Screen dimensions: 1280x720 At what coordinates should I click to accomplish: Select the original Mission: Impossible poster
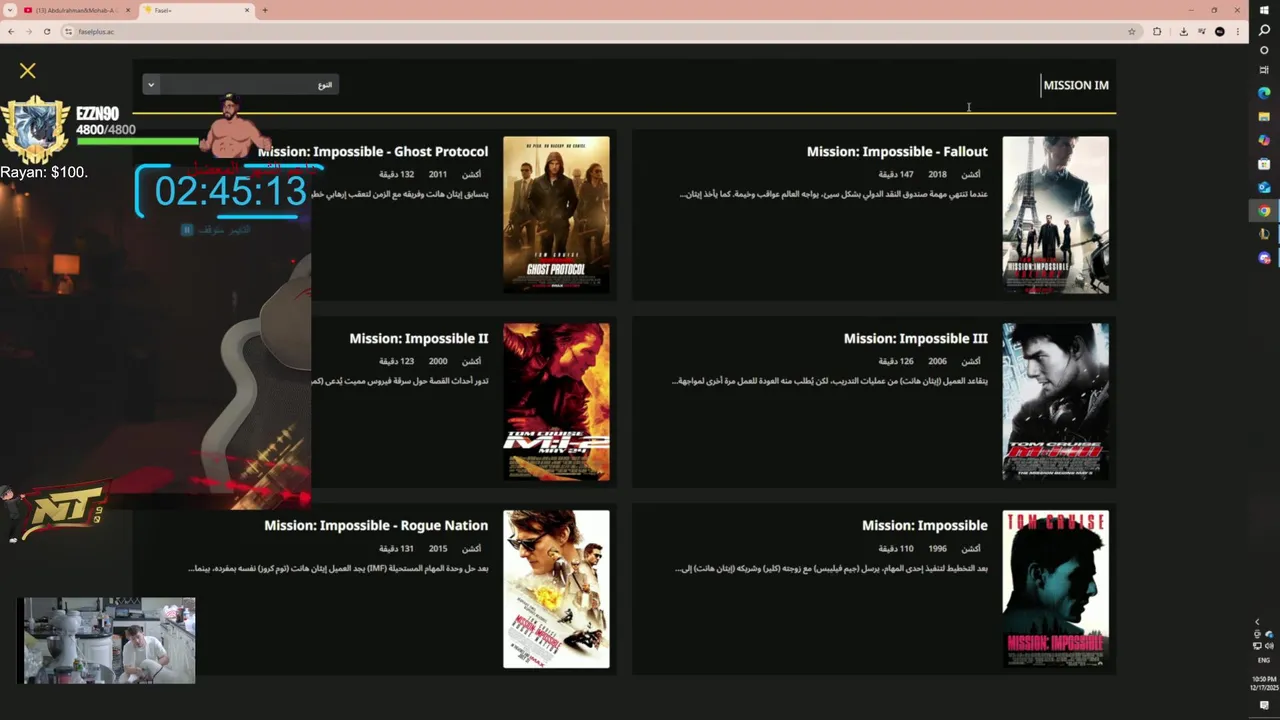(x=1056, y=589)
